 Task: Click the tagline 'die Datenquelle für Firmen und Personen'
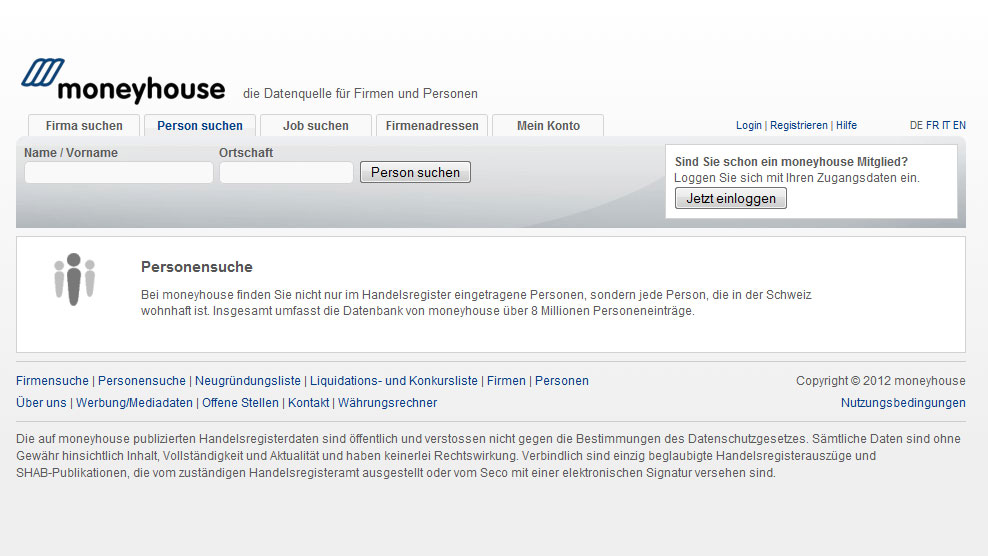[360, 94]
